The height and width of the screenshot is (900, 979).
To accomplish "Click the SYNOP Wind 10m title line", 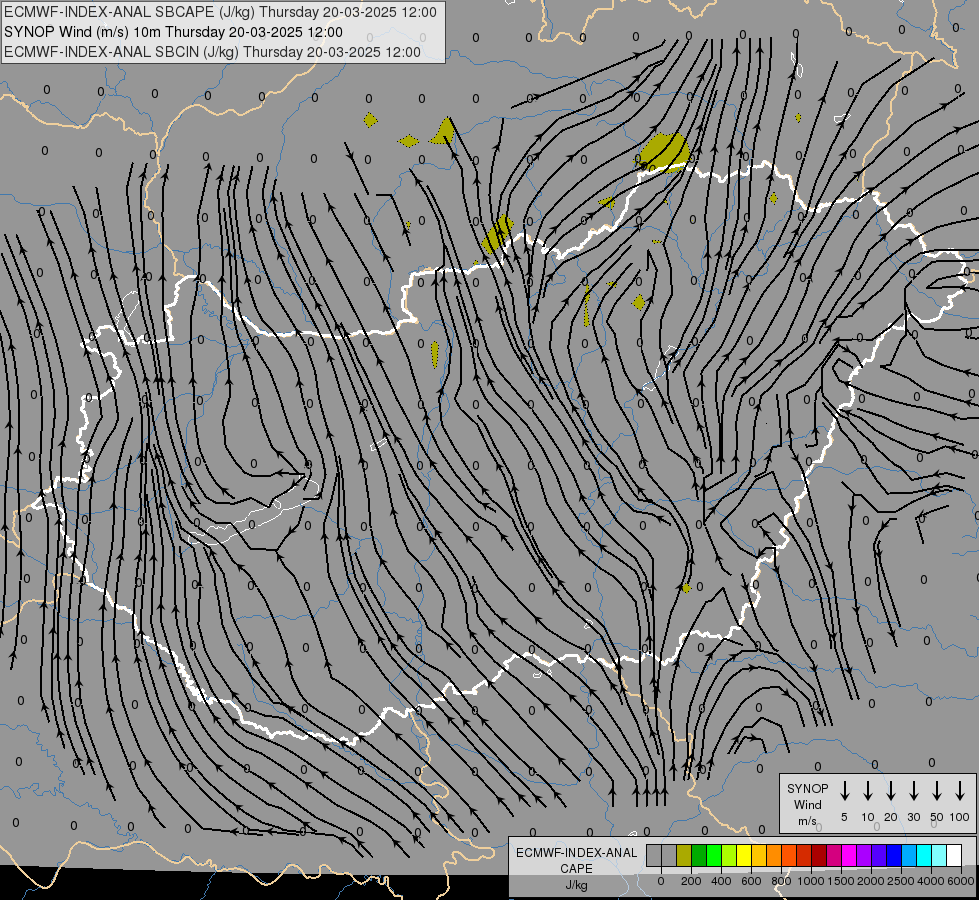I will coord(173,32).
